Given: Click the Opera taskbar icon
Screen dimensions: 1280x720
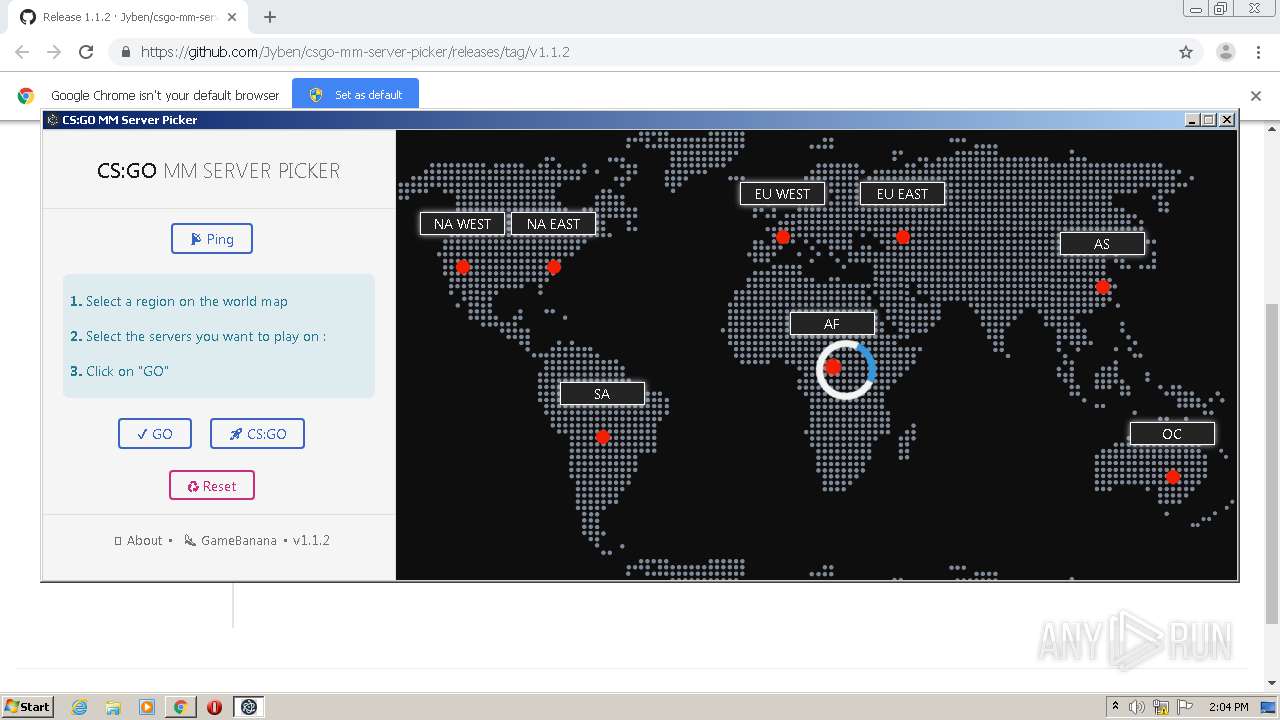Looking at the screenshot, I should (x=214, y=707).
